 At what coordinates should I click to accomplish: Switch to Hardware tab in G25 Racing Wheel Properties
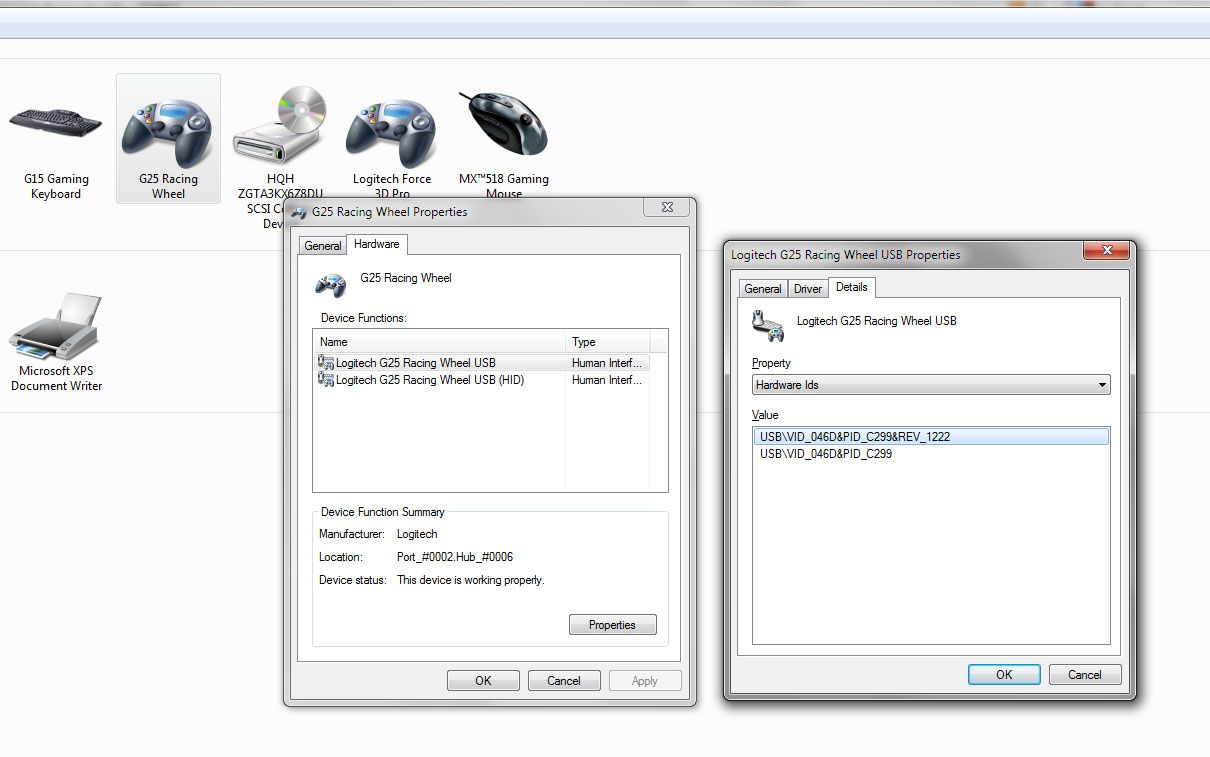(377, 244)
